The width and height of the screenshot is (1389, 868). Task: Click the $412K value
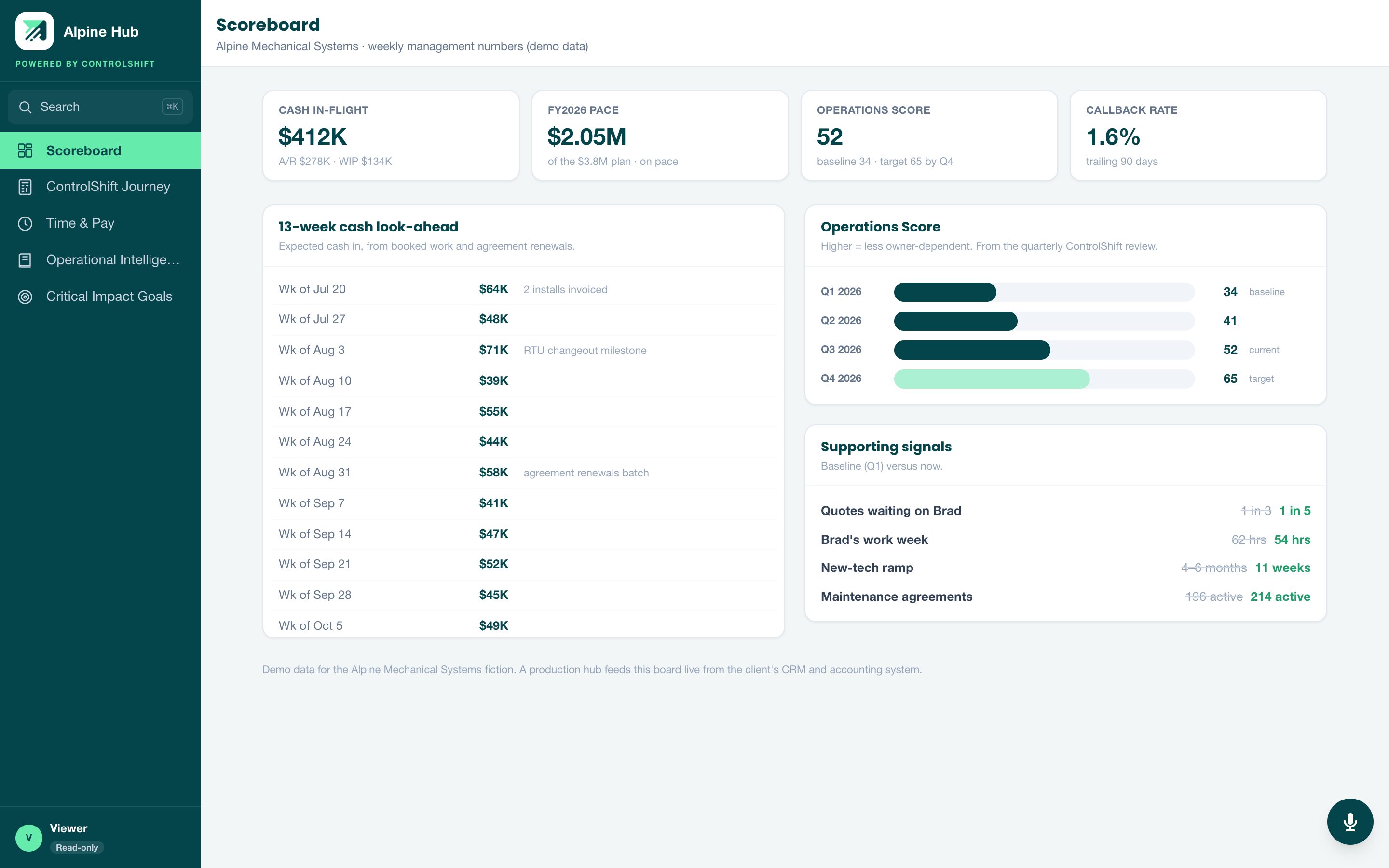(312, 136)
